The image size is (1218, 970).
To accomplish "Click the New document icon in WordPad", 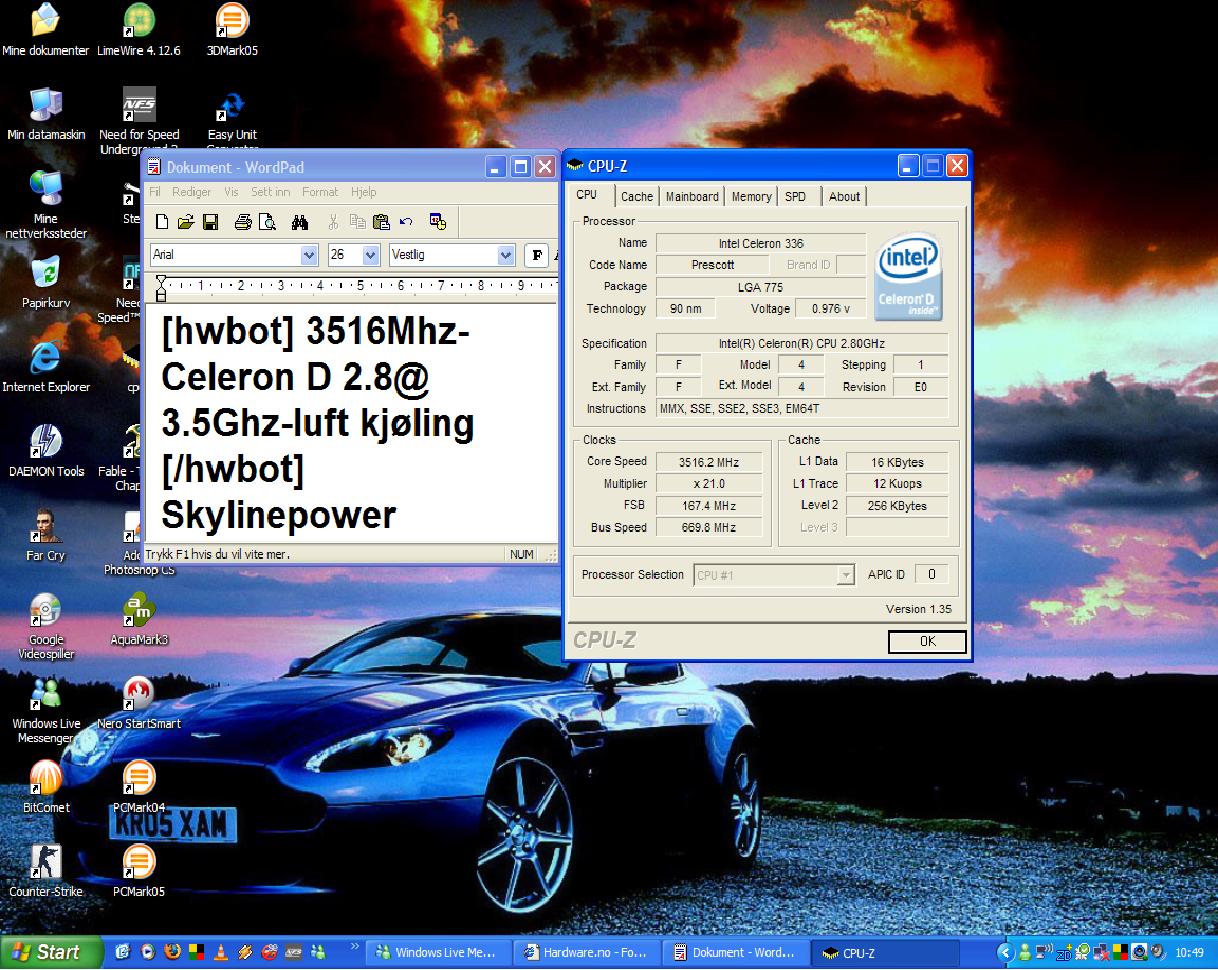I will (162, 222).
